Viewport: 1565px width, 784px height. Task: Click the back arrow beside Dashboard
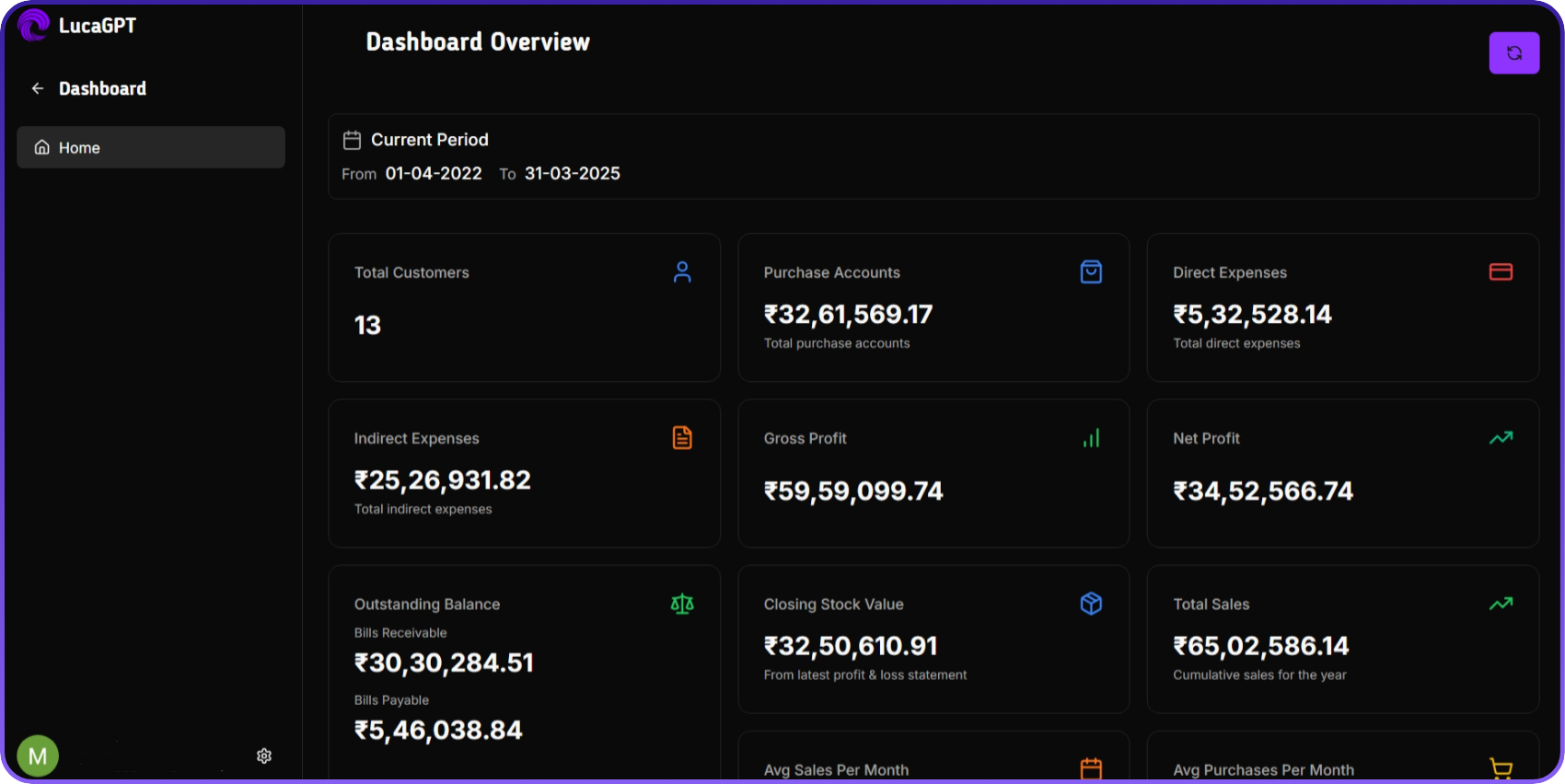coord(38,88)
